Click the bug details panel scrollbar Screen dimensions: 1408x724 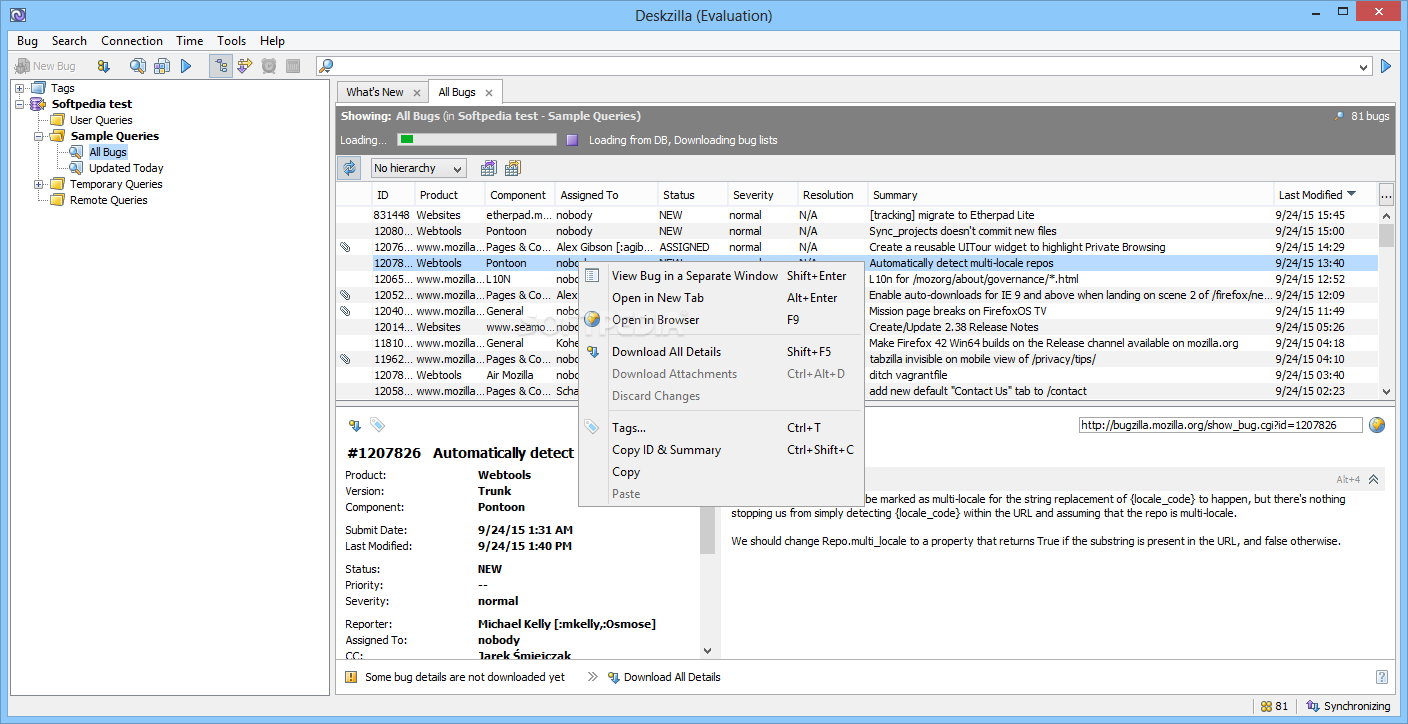click(708, 532)
